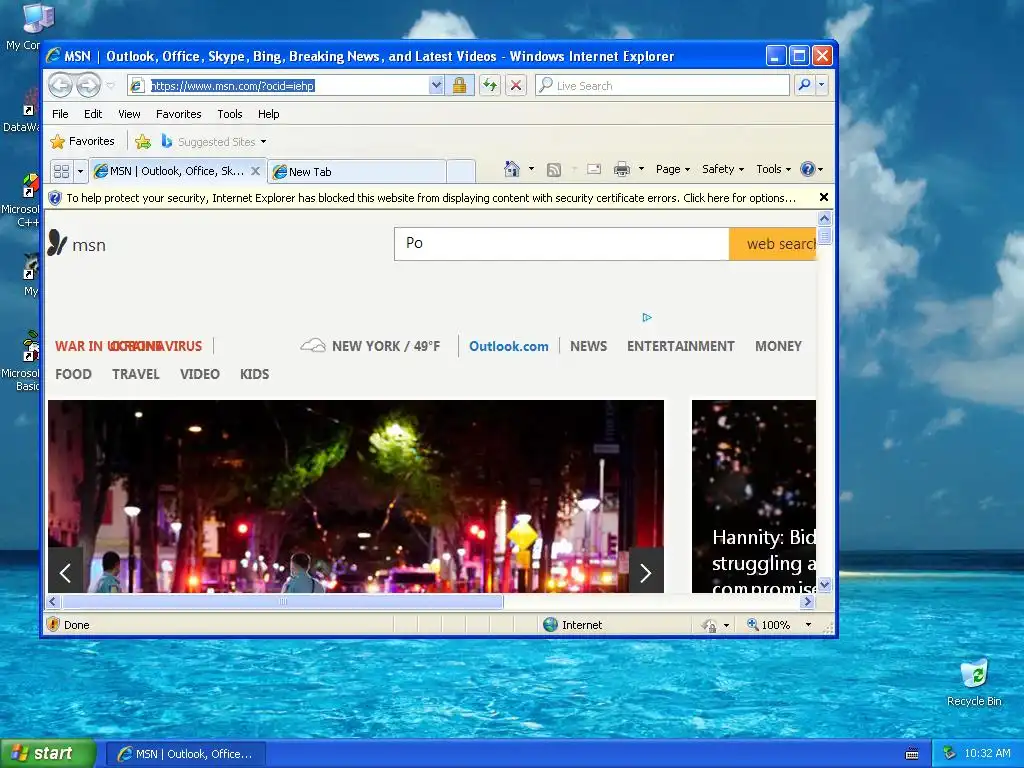The image size is (1024, 768).
Task: Open the tab list dropdown arrow
Action: click(80, 172)
